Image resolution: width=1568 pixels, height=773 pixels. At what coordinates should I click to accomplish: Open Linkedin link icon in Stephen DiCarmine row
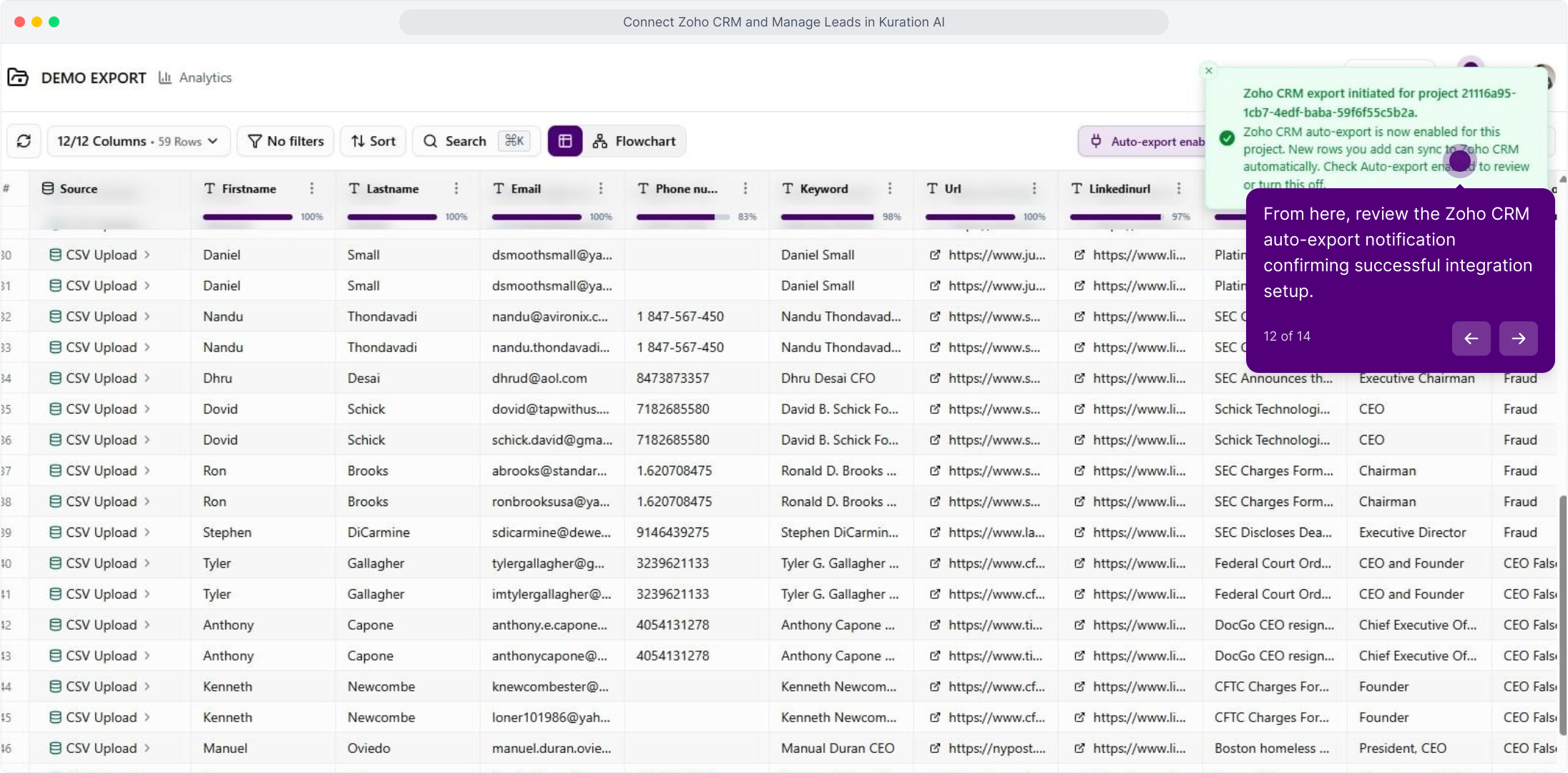[x=1079, y=533]
